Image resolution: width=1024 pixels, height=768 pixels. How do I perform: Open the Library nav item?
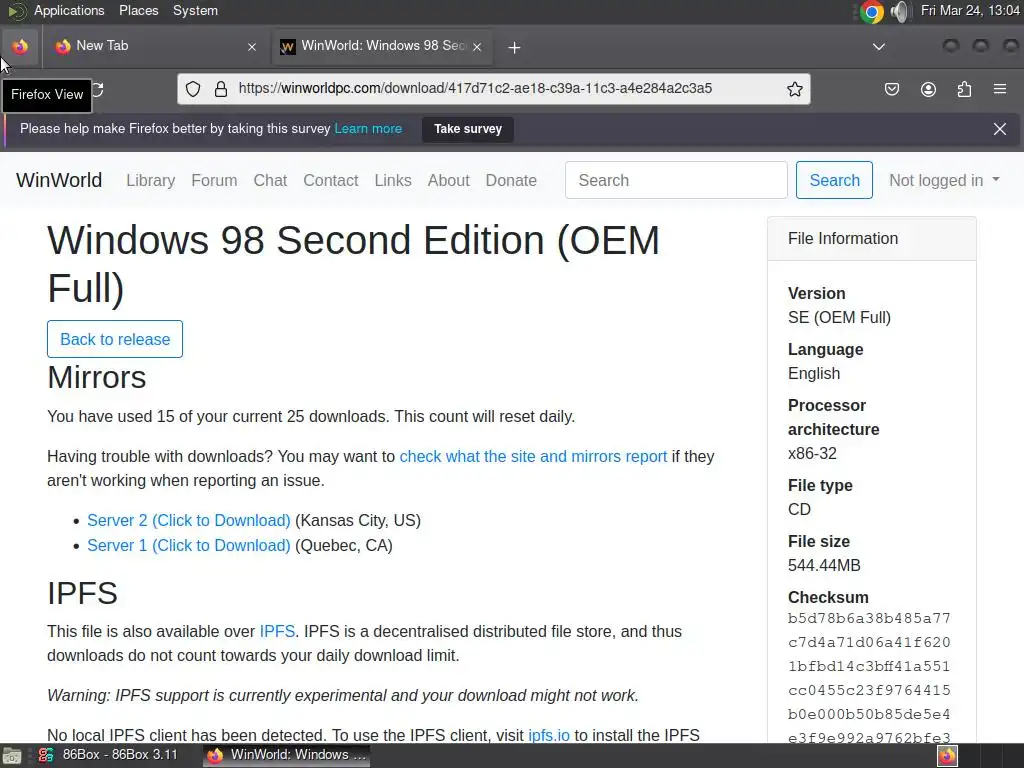tap(151, 180)
